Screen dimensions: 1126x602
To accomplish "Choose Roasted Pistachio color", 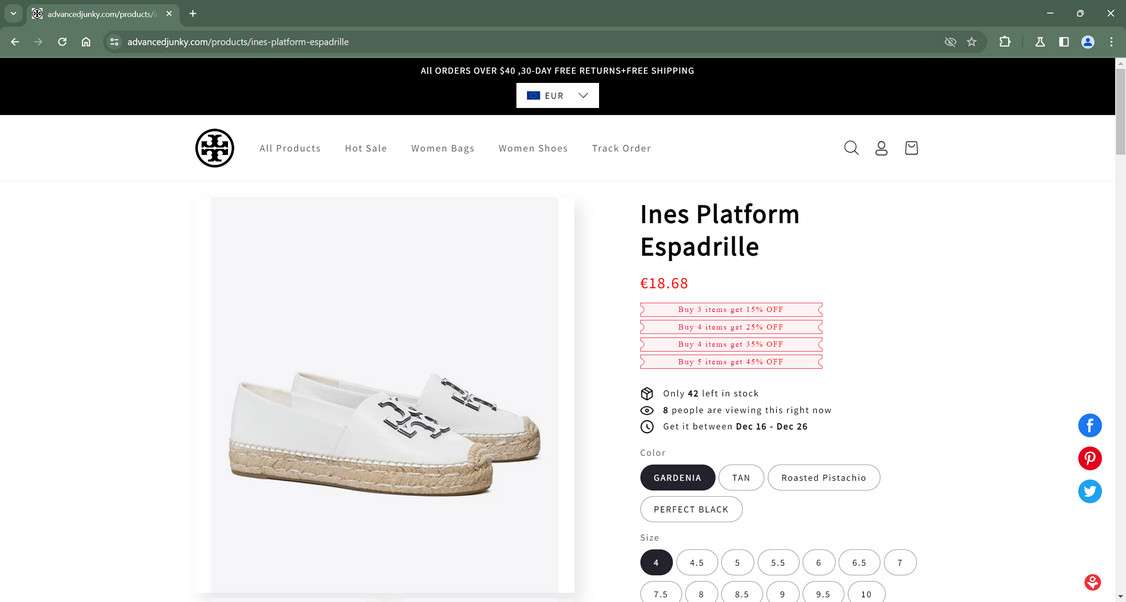I will coord(823,478).
